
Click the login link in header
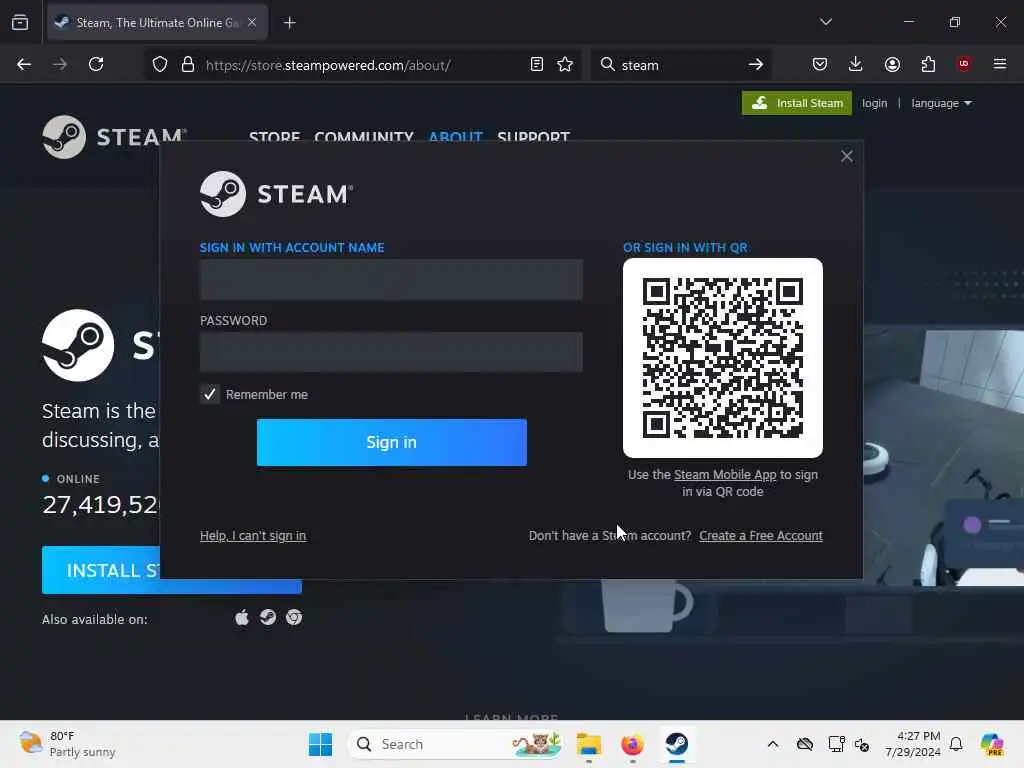coord(874,103)
